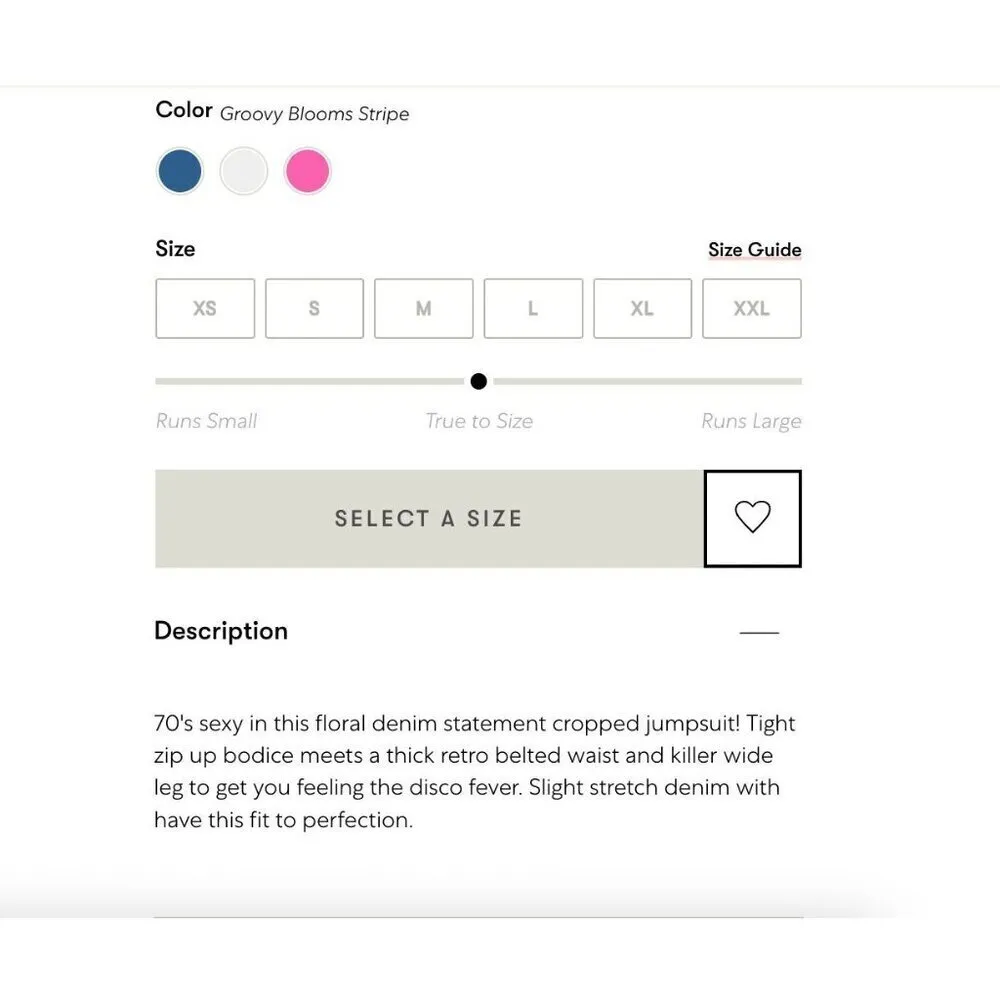Click the fit slider's black dot
1000x1000 pixels.
pos(479,381)
